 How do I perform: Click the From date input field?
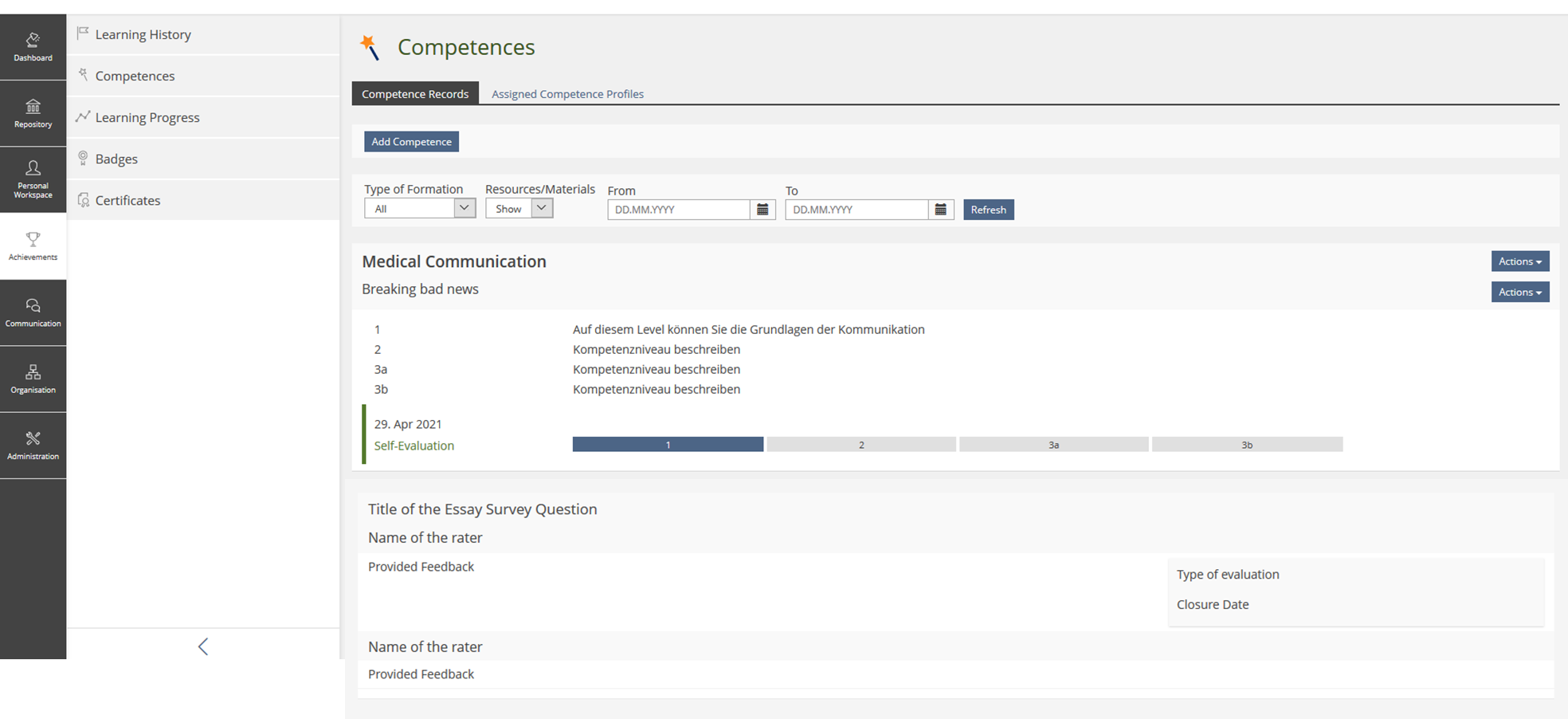point(679,210)
